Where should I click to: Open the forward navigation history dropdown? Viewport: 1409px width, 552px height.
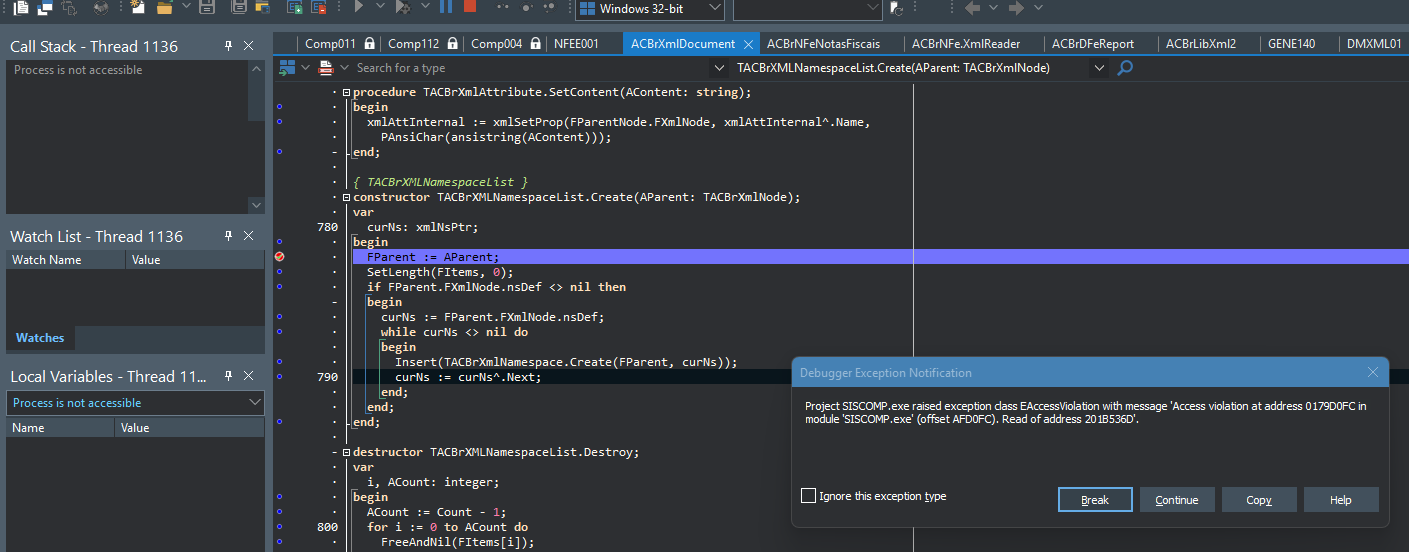[1038, 8]
